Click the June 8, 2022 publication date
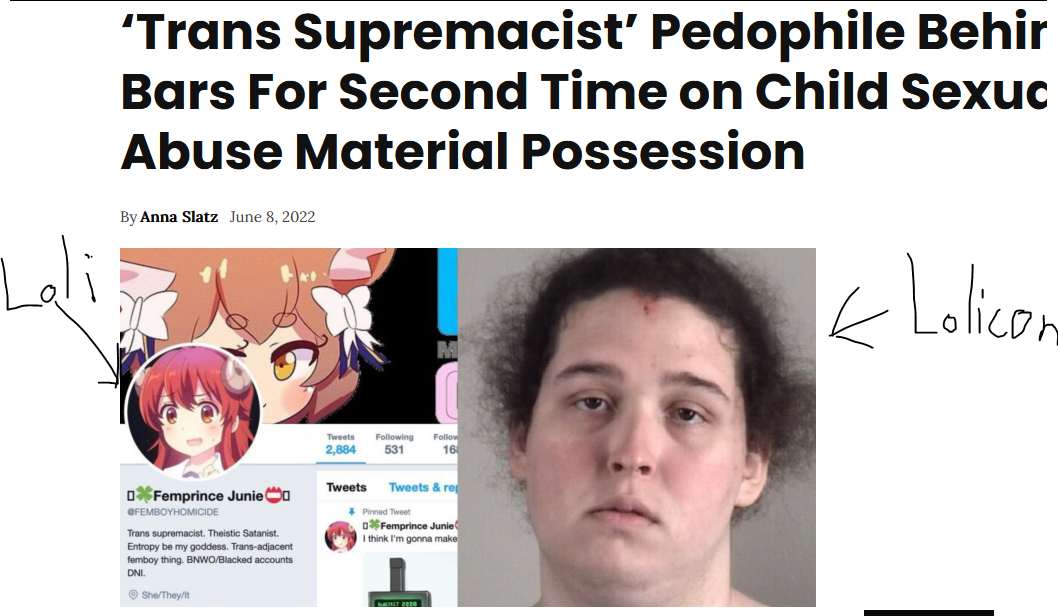The height and width of the screenshot is (616, 1058). pos(272,217)
